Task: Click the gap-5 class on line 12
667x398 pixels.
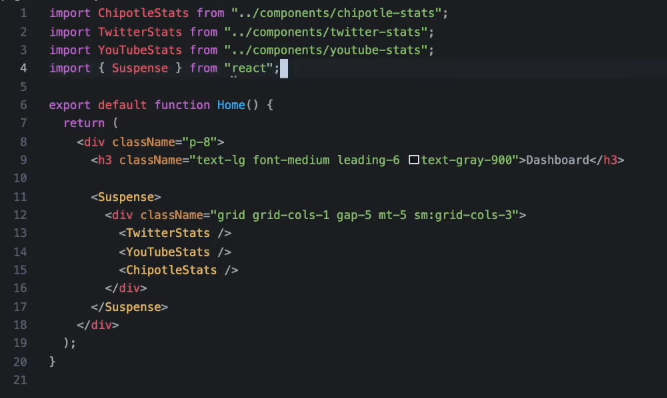Action: click(x=354, y=215)
